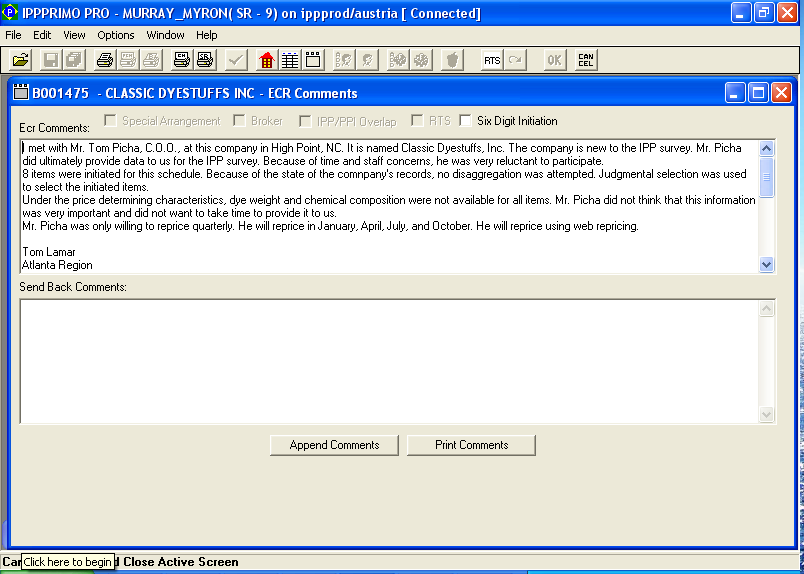Click the grayed checkmark toolbar icon
The width and height of the screenshot is (804, 574).
[236, 60]
